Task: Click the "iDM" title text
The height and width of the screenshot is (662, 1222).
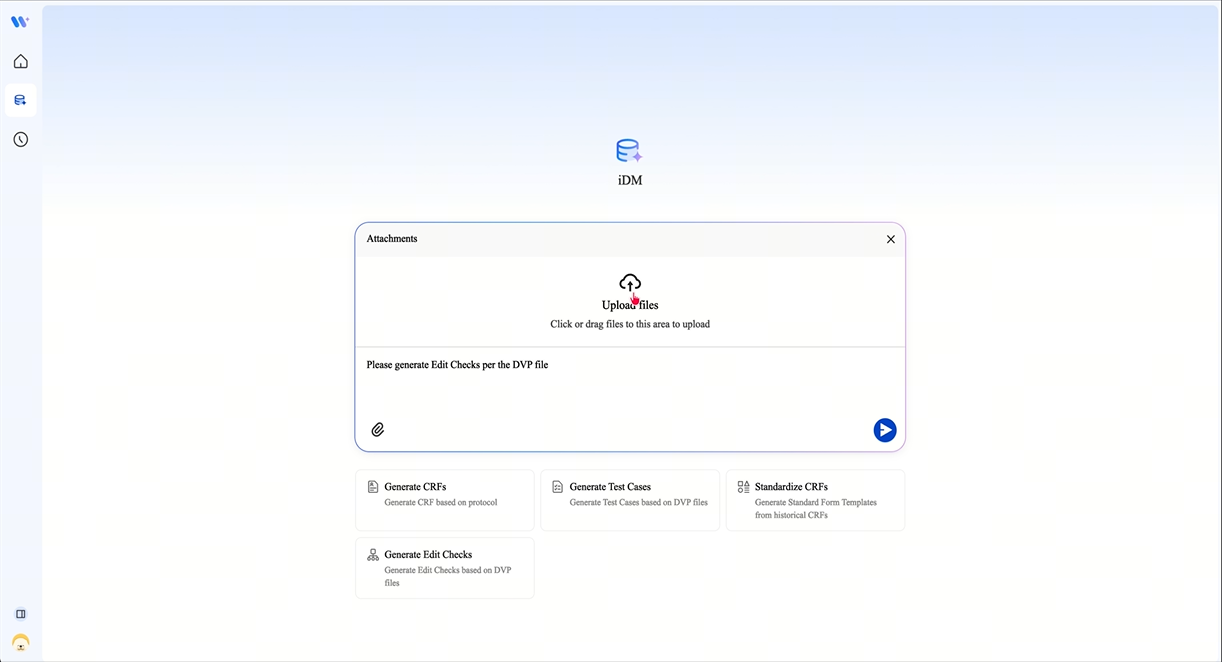Action: point(630,181)
